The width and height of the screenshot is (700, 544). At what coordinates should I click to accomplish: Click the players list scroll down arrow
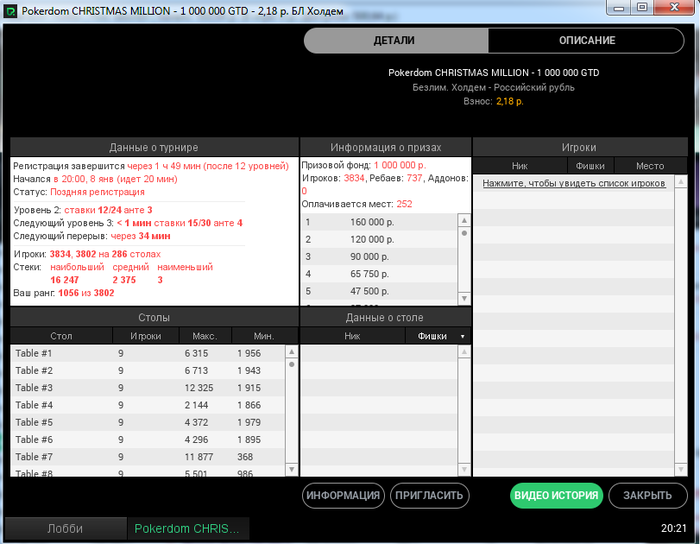point(681,469)
